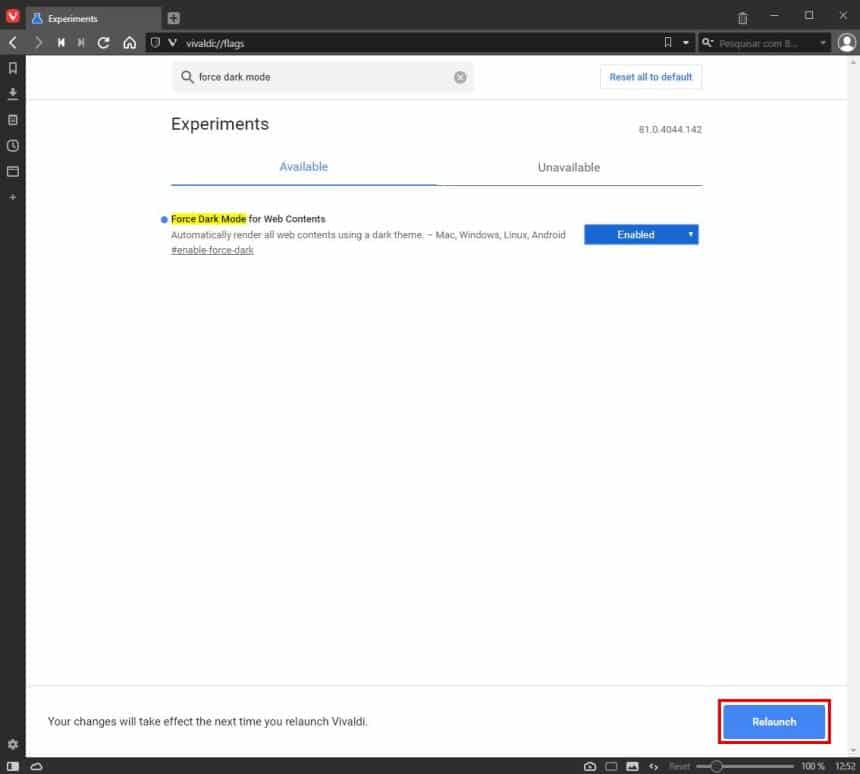Image resolution: width=860 pixels, height=774 pixels.
Task: Click in the flags search box
Action: click(322, 77)
